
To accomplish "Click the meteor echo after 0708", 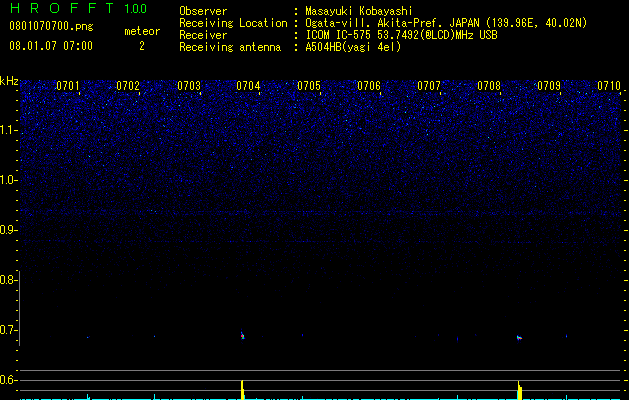I will pos(519,338).
